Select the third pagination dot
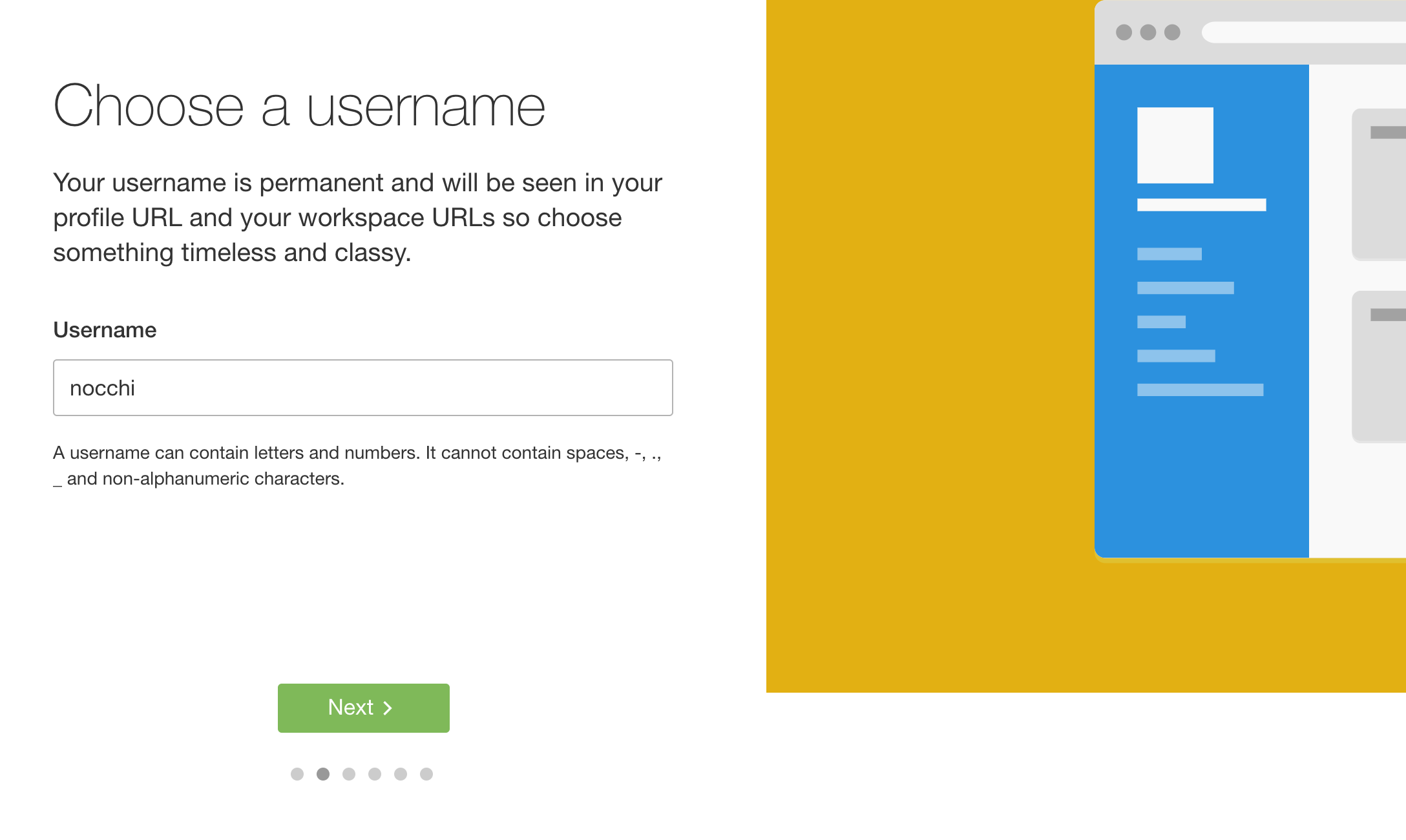1406x840 pixels. [x=349, y=774]
